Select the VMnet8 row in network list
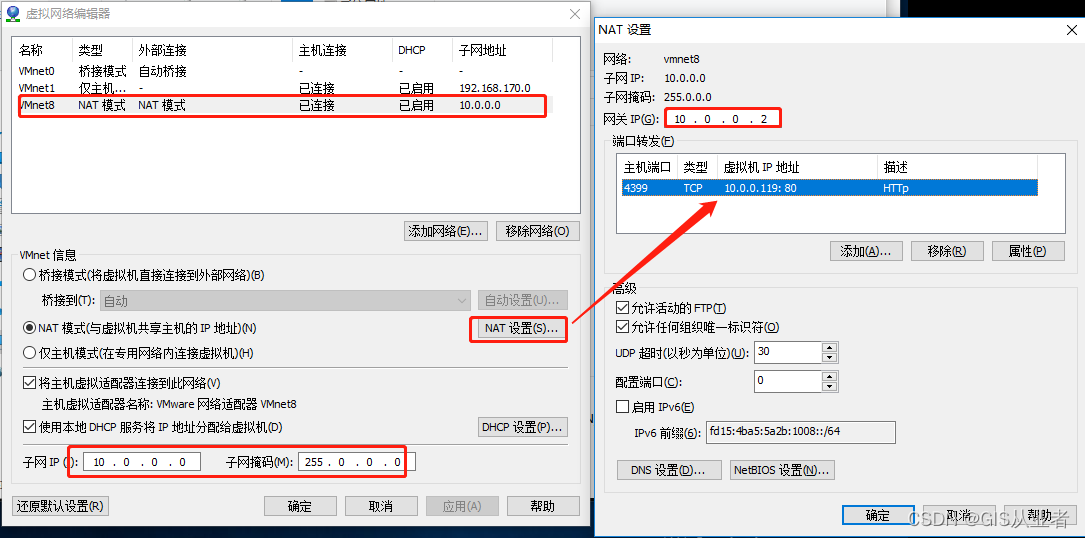This screenshot has width=1085, height=538. pos(283,105)
